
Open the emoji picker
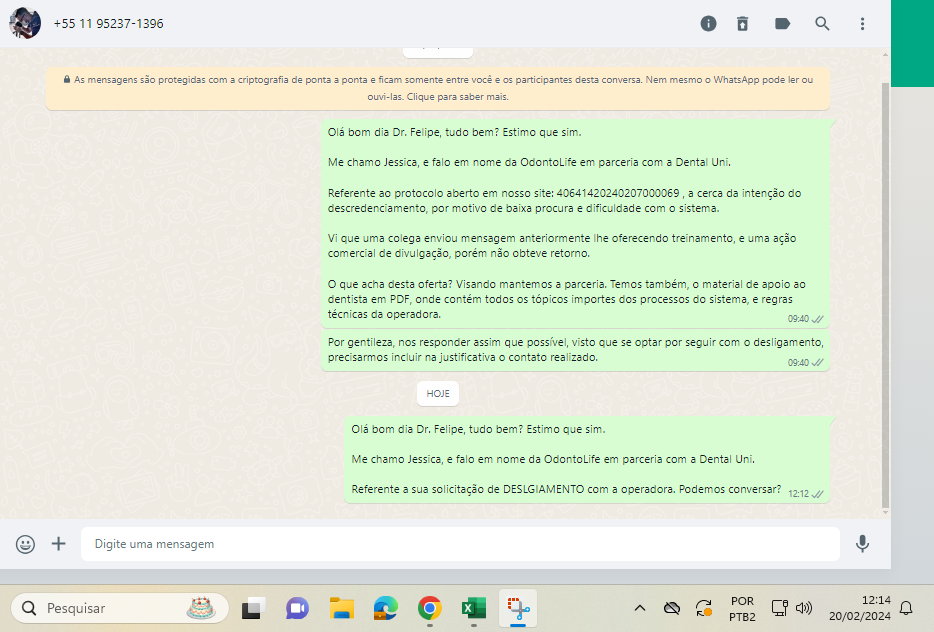(25, 544)
